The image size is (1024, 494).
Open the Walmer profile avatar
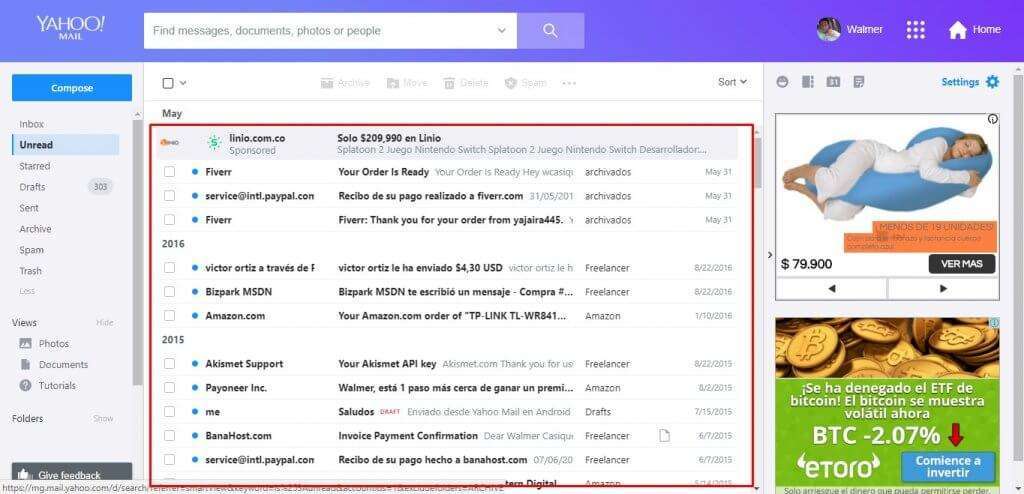click(829, 29)
